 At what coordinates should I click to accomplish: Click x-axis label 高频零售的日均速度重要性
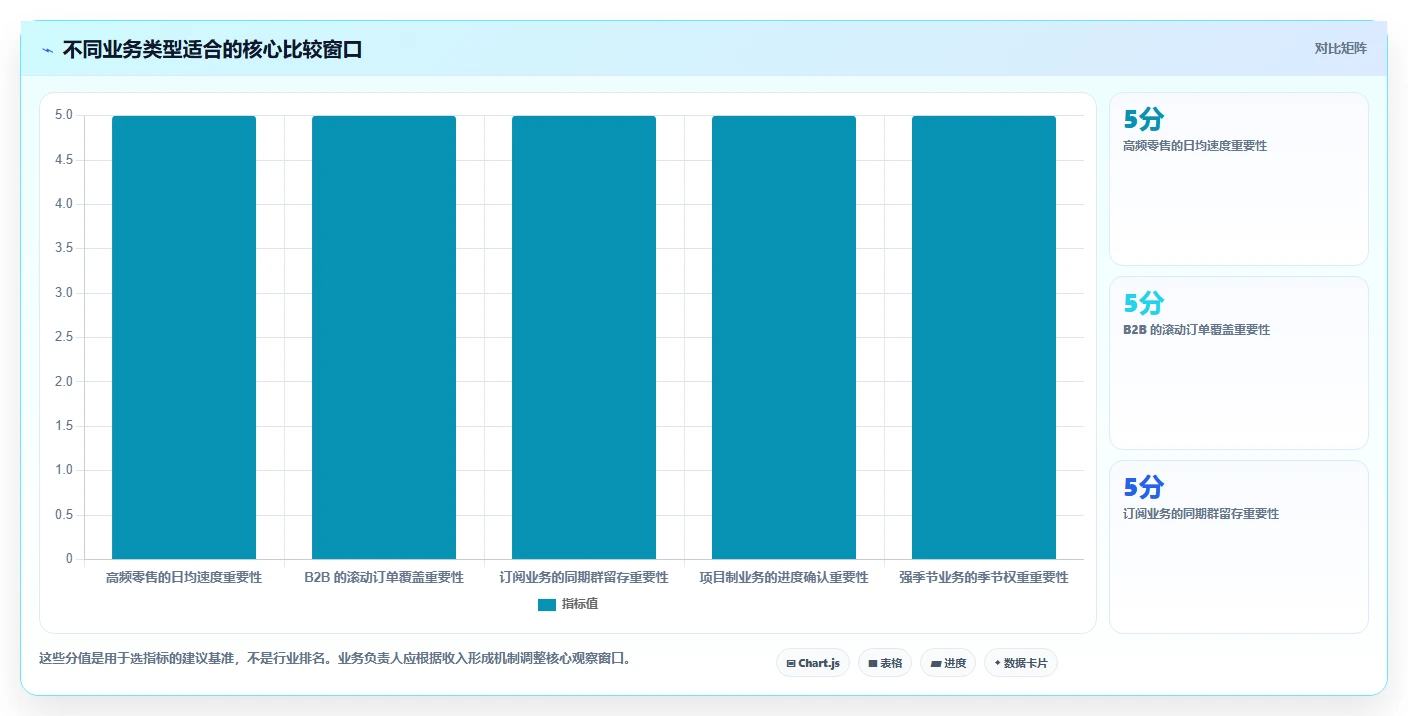pyautogui.click(x=184, y=578)
